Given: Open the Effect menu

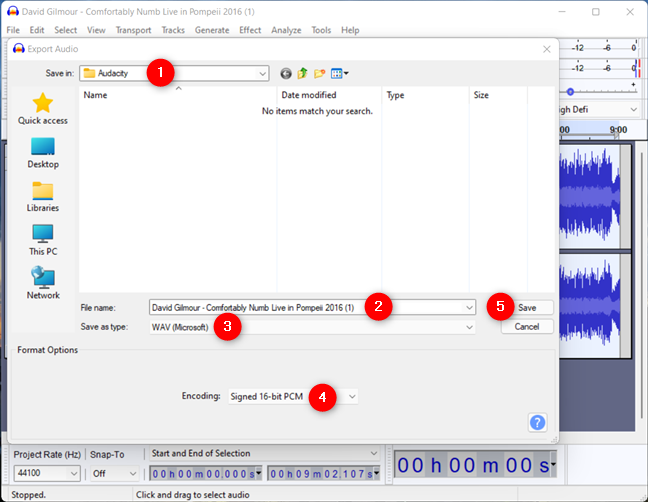Looking at the screenshot, I should [x=250, y=30].
